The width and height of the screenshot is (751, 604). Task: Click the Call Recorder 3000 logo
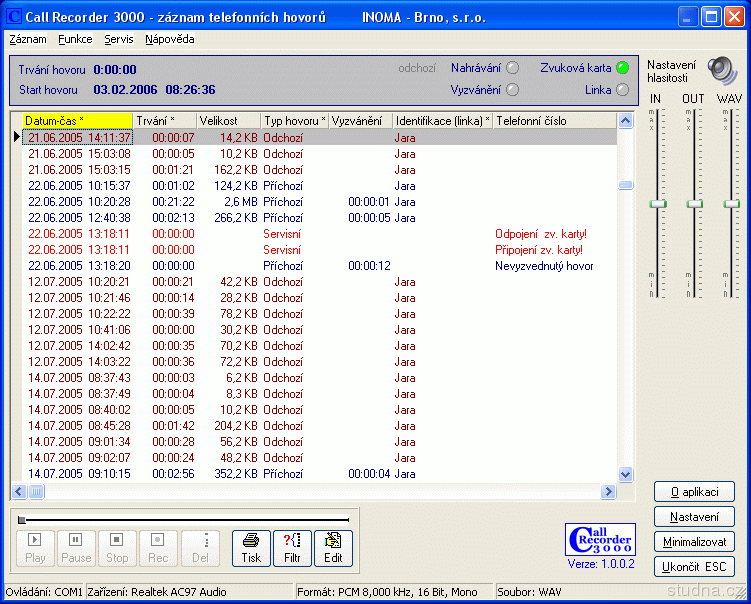[x=600, y=539]
